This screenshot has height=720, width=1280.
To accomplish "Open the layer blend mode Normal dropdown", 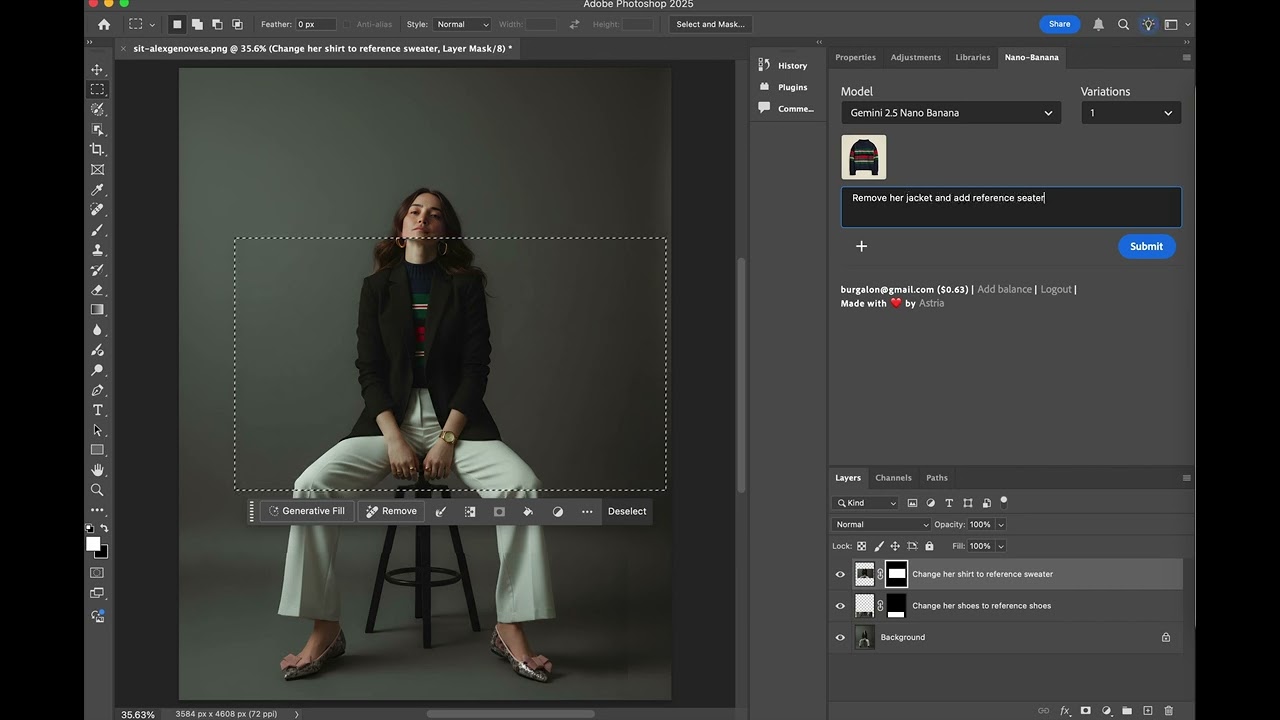I will 881,525.
